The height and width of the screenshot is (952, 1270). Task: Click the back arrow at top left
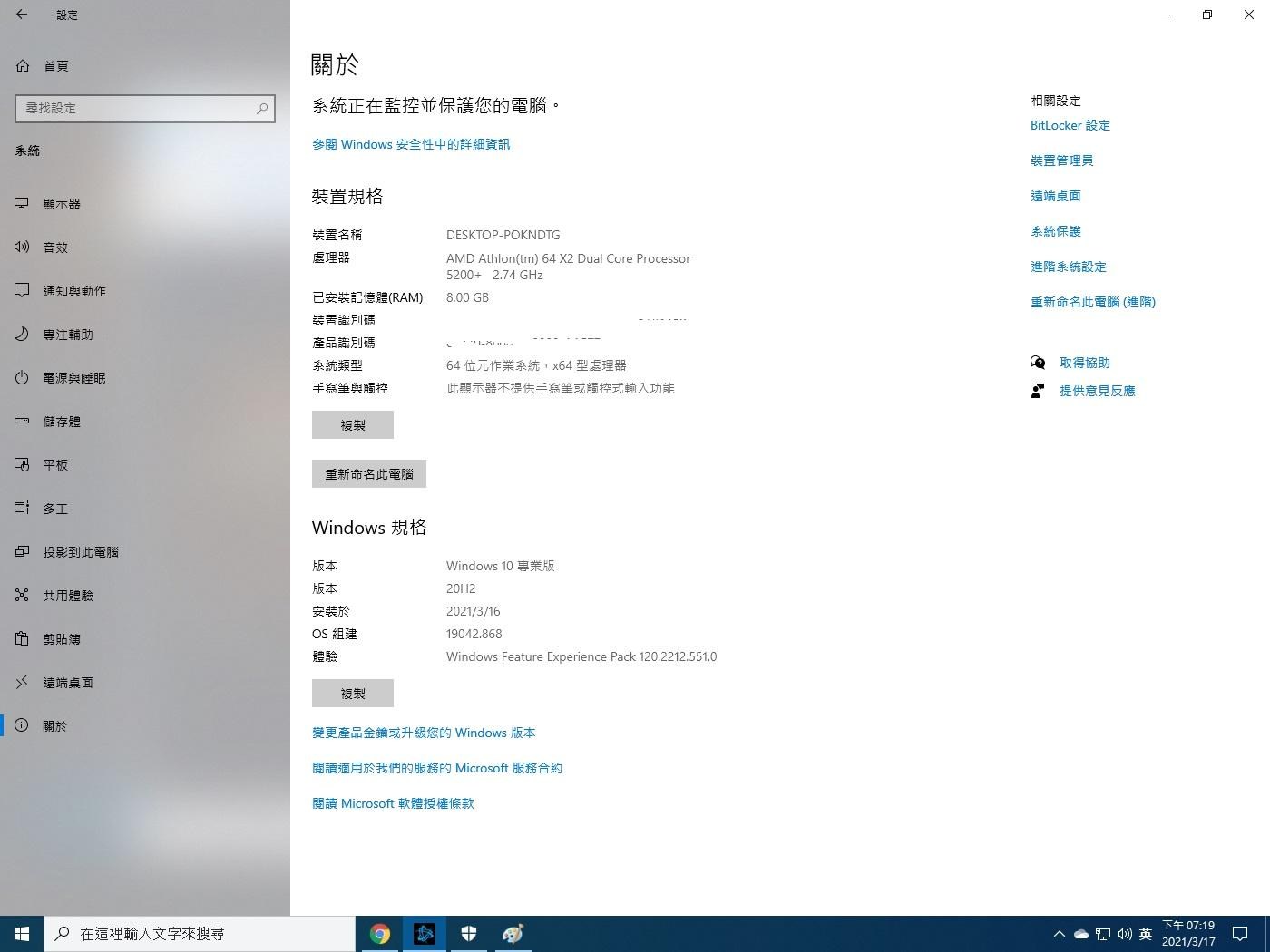coord(22,15)
